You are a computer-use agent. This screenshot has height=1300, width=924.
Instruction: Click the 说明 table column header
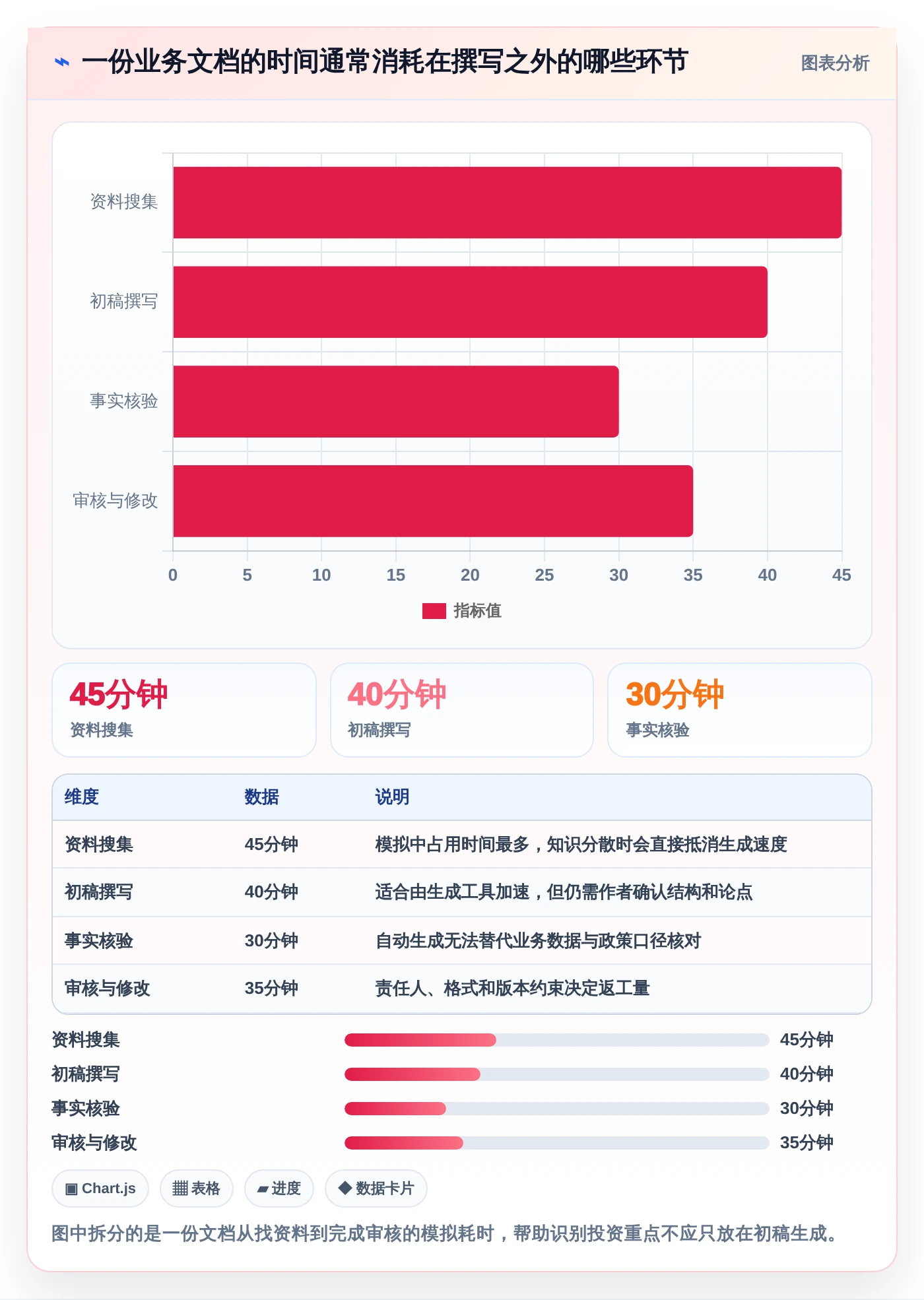[393, 797]
